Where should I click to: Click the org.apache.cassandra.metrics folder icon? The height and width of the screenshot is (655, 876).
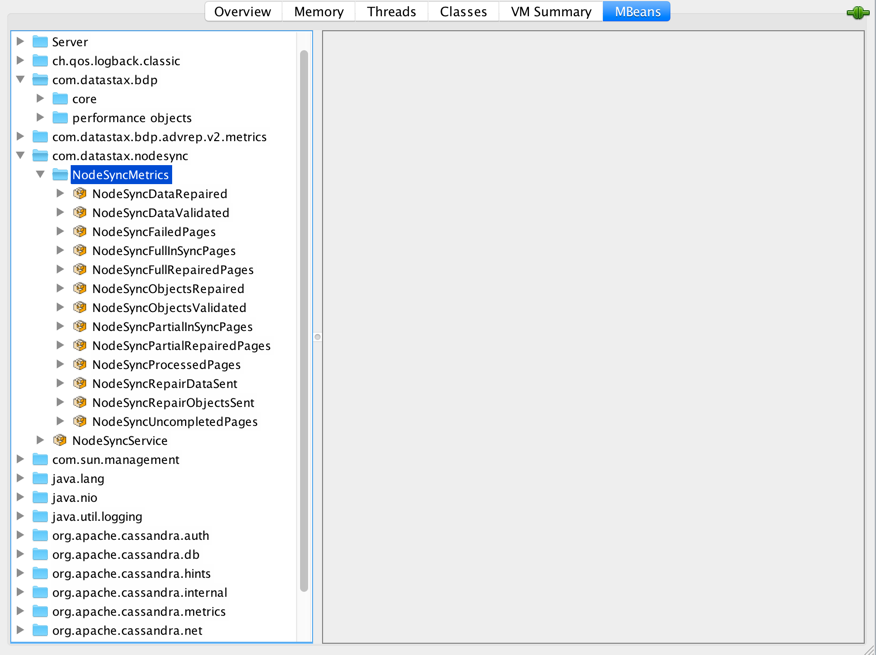40,612
